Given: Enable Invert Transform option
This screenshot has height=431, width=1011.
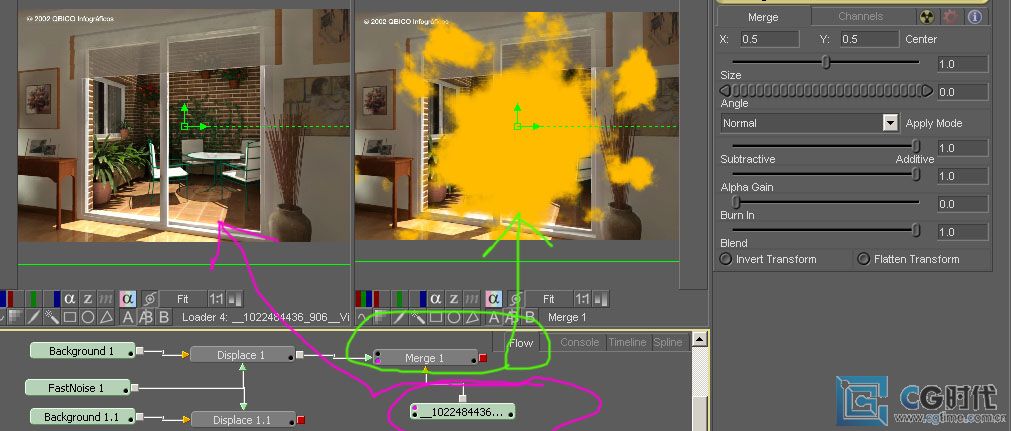Looking at the screenshot, I should (x=726, y=259).
